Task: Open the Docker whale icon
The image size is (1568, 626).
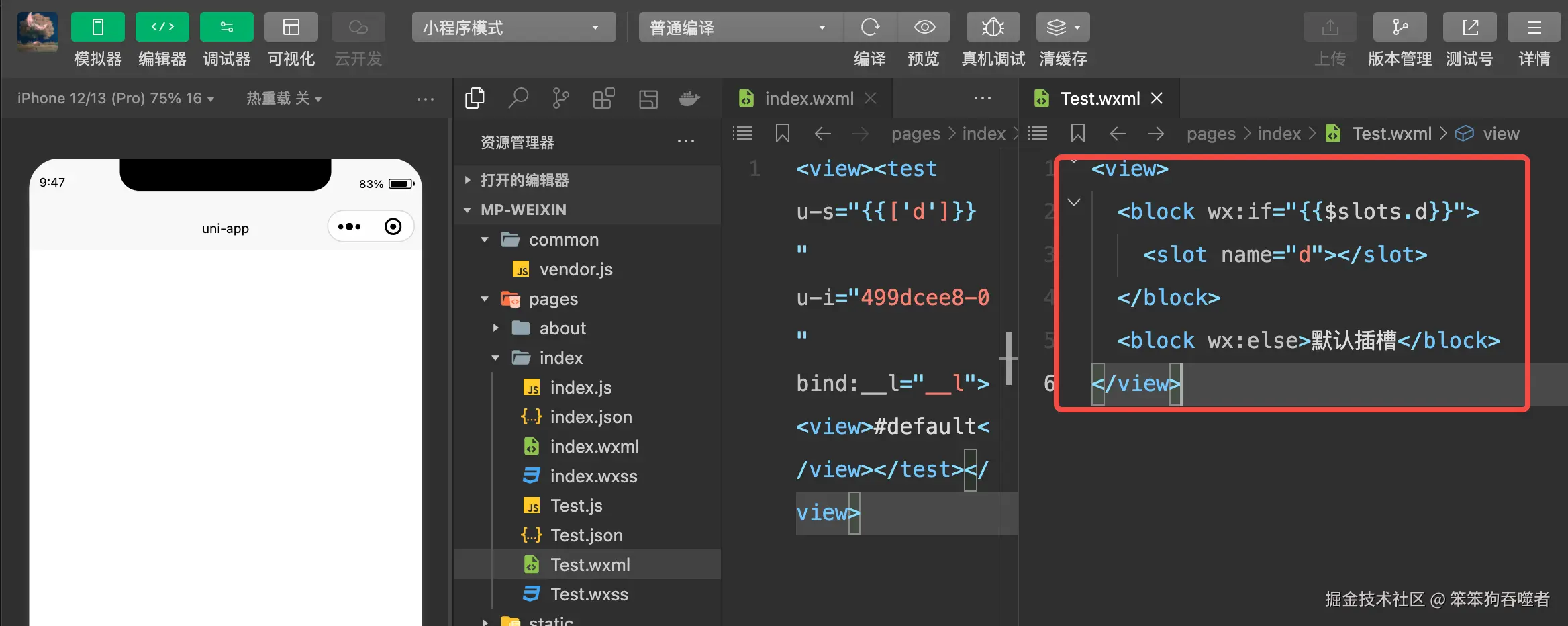Action: (x=690, y=99)
